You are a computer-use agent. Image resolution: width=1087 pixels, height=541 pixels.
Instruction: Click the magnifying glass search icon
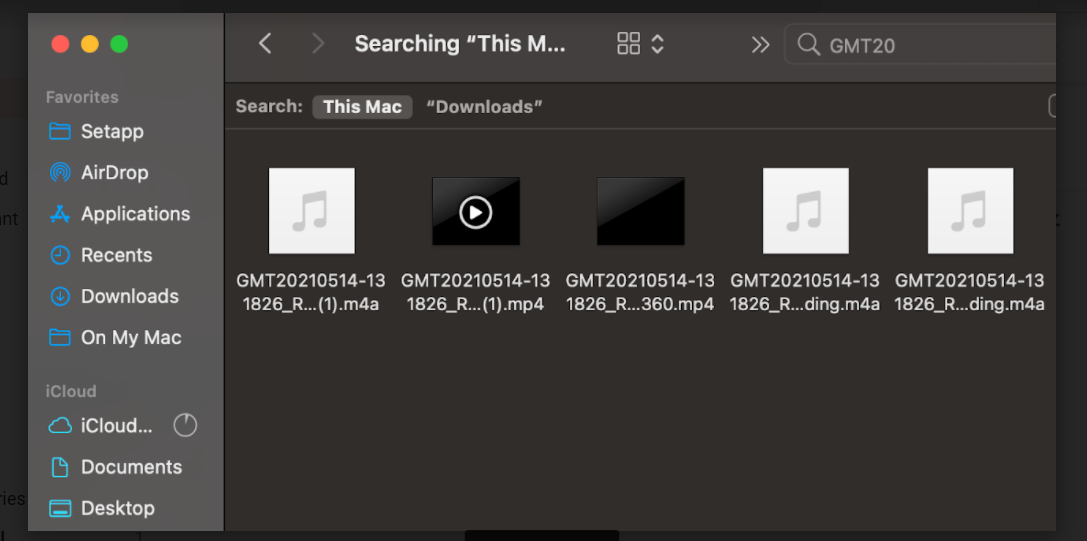[x=808, y=44]
